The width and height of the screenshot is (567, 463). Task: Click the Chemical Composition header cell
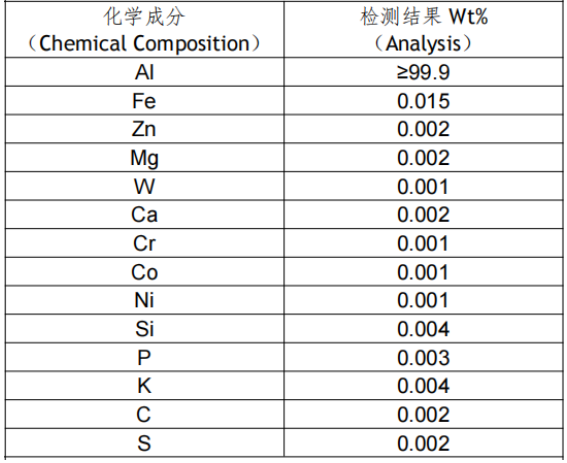click(x=145, y=29)
